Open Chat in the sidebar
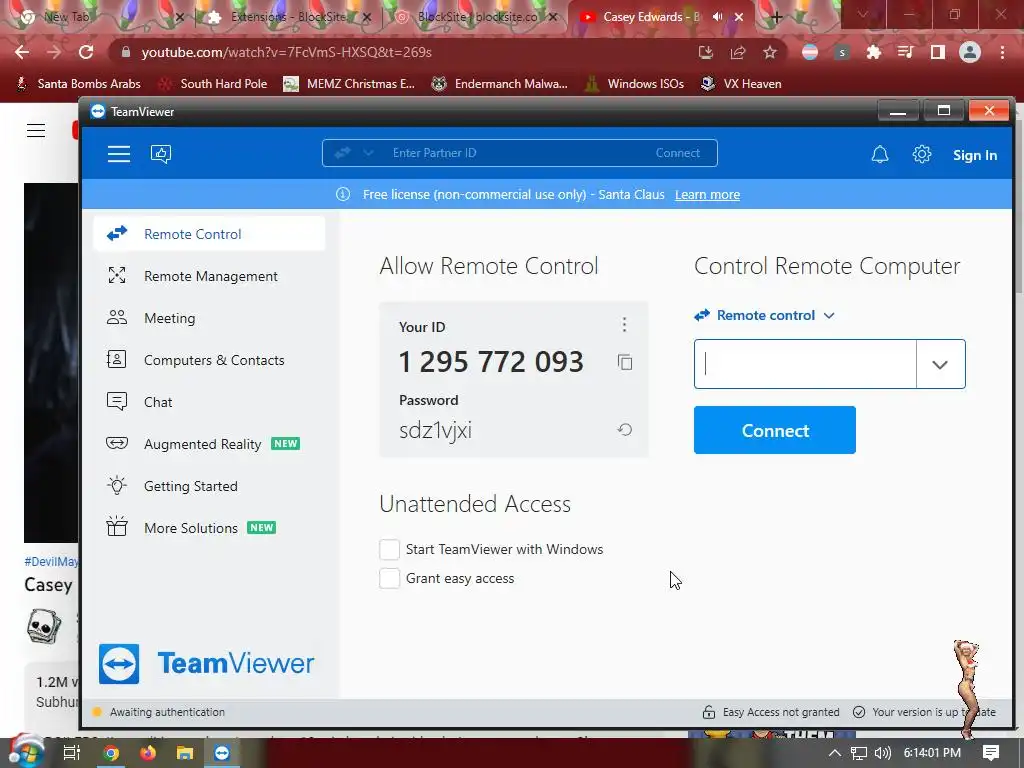The height and width of the screenshot is (768, 1024). click(x=209, y=402)
